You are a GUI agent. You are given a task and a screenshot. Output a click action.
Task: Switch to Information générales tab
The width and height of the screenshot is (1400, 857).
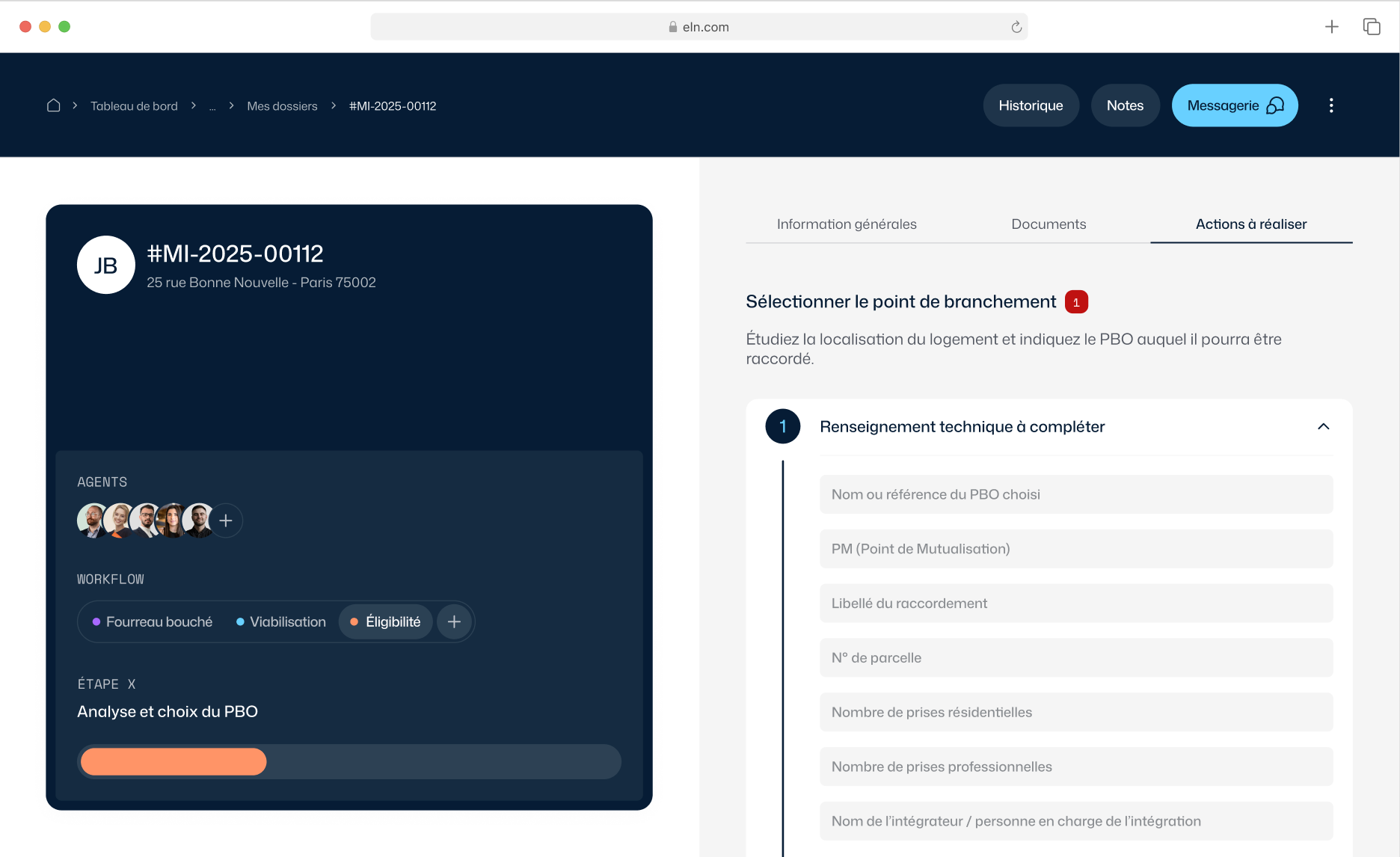(847, 224)
